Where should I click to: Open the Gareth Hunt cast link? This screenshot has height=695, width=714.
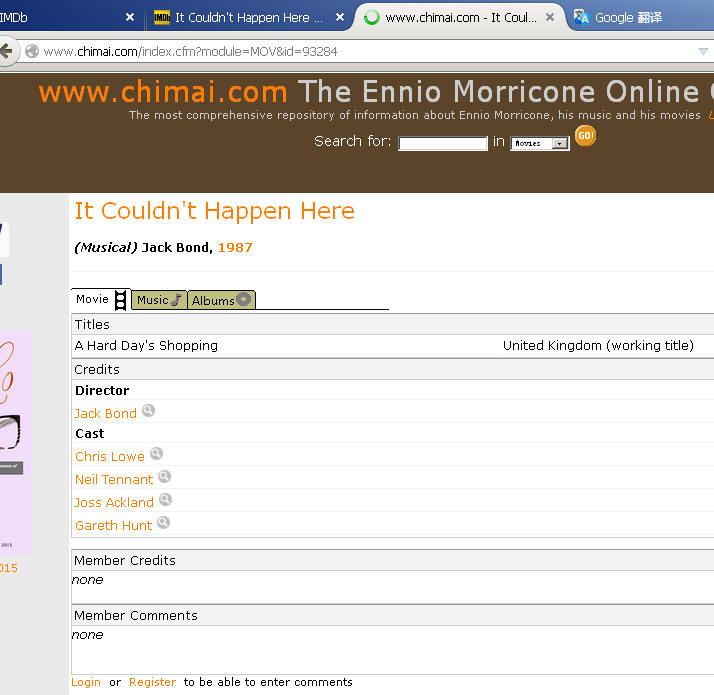[113, 526]
